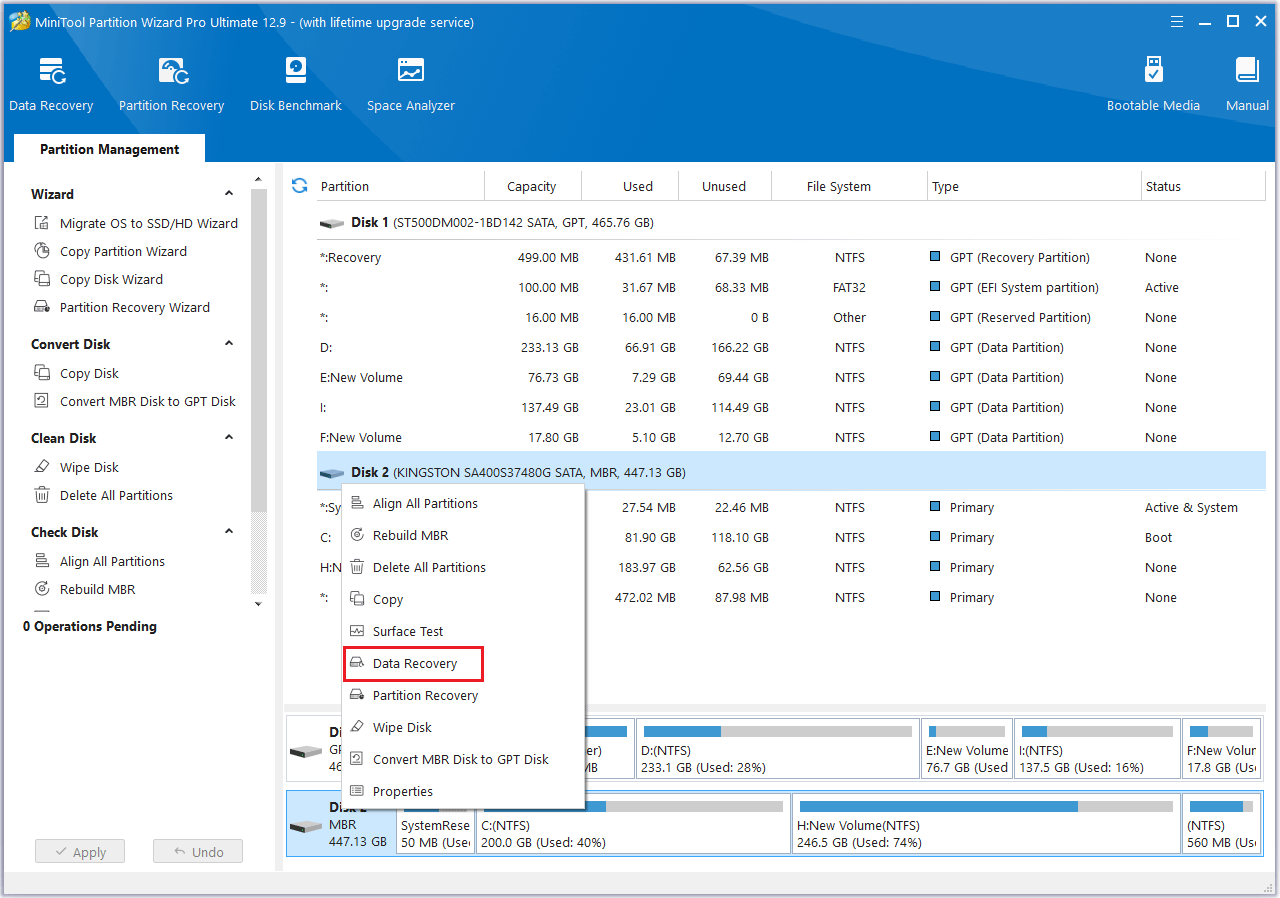Select D:(NTFS) block in disk map
This screenshot has width=1280, height=898.
point(777,748)
